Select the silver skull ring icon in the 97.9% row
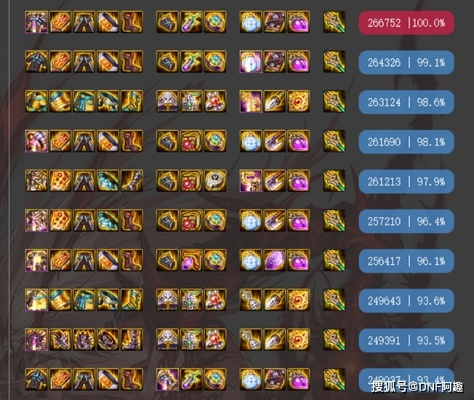The image size is (474, 400). 215,181
